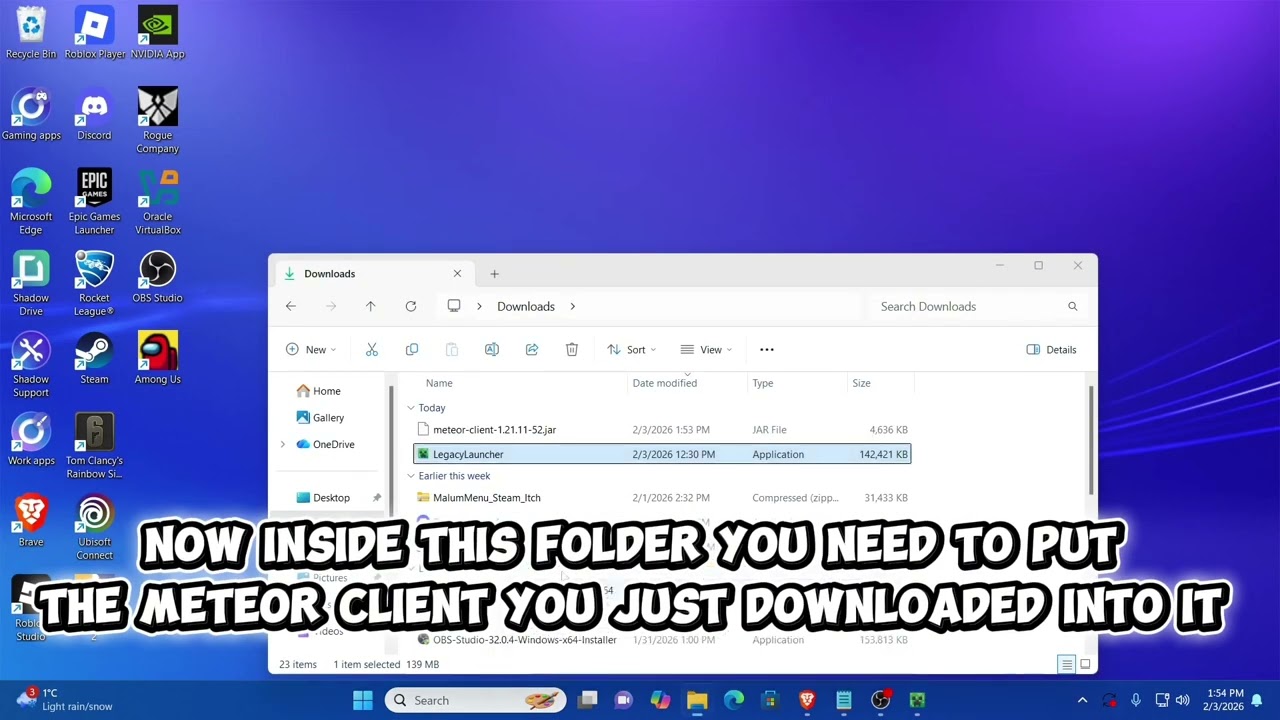Select the meteor-client-1.21.11-52.jar file
Image resolution: width=1280 pixels, height=720 pixels.
coord(662,430)
